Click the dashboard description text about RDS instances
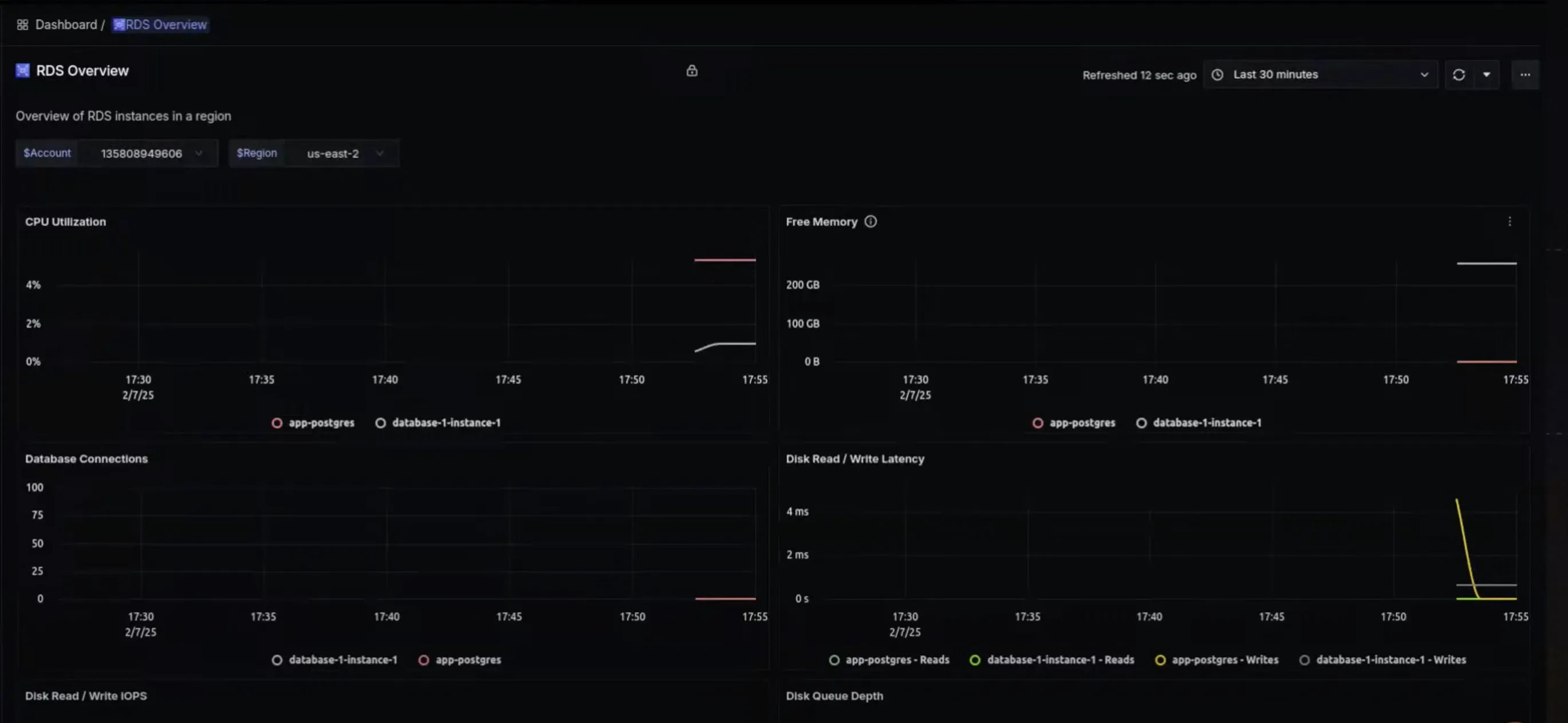 click(x=123, y=116)
